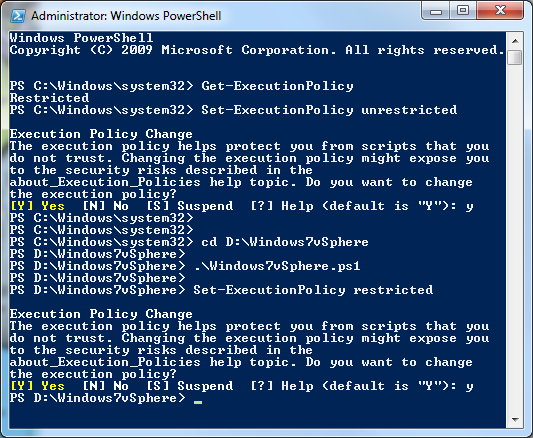Click the '.\Windows7vSphere.ps1' script command

click(277, 266)
